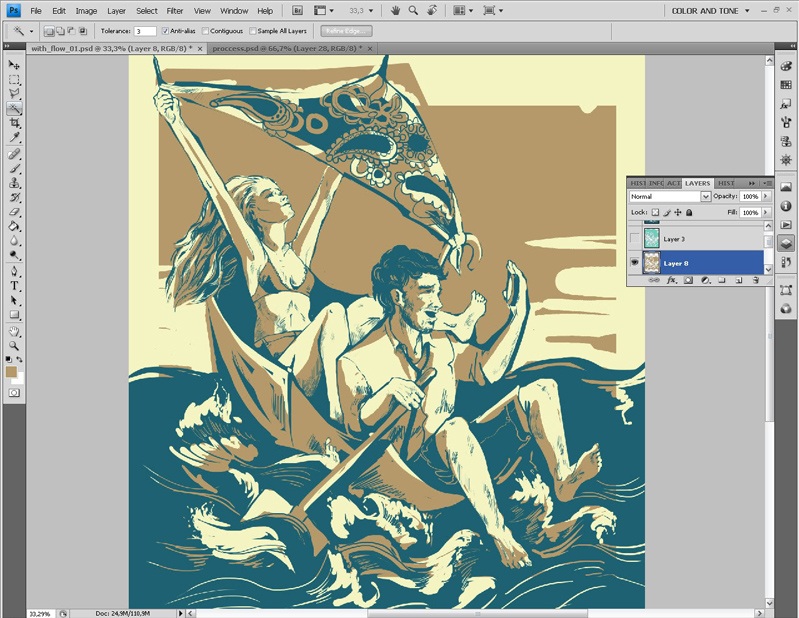Activate the Horizontal Type tool
The width and height of the screenshot is (799, 618).
[x=14, y=285]
